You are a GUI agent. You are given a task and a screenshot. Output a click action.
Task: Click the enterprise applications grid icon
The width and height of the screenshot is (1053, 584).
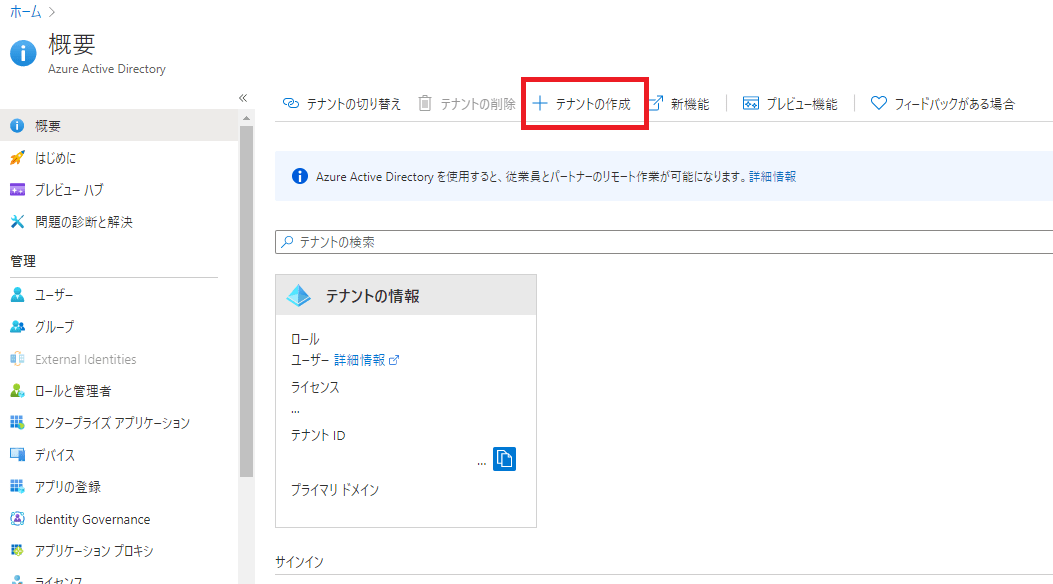pyautogui.click(x=17, y=422)
